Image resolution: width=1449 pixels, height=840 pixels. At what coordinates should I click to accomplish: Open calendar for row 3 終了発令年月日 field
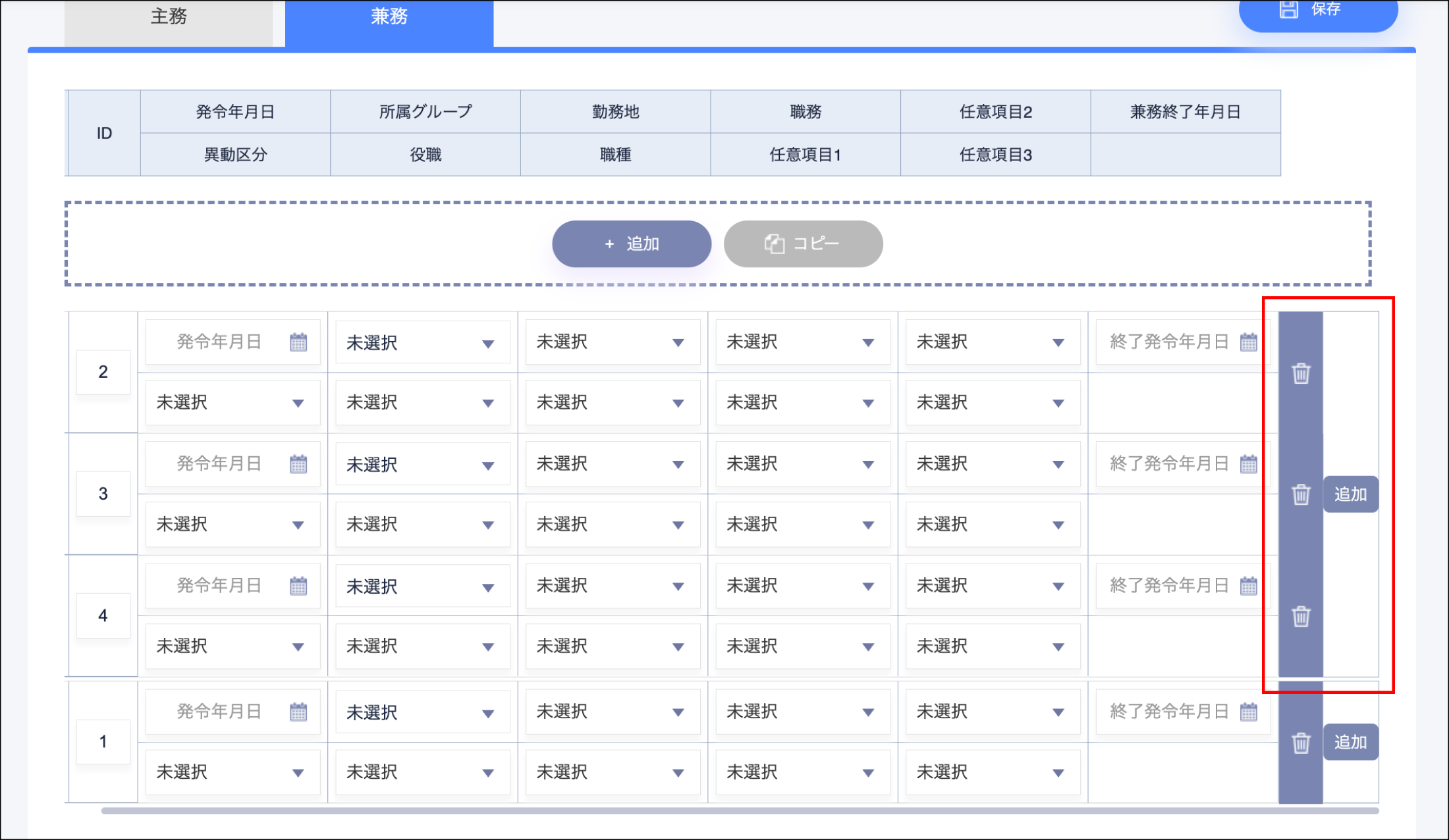pos(1248,464)
